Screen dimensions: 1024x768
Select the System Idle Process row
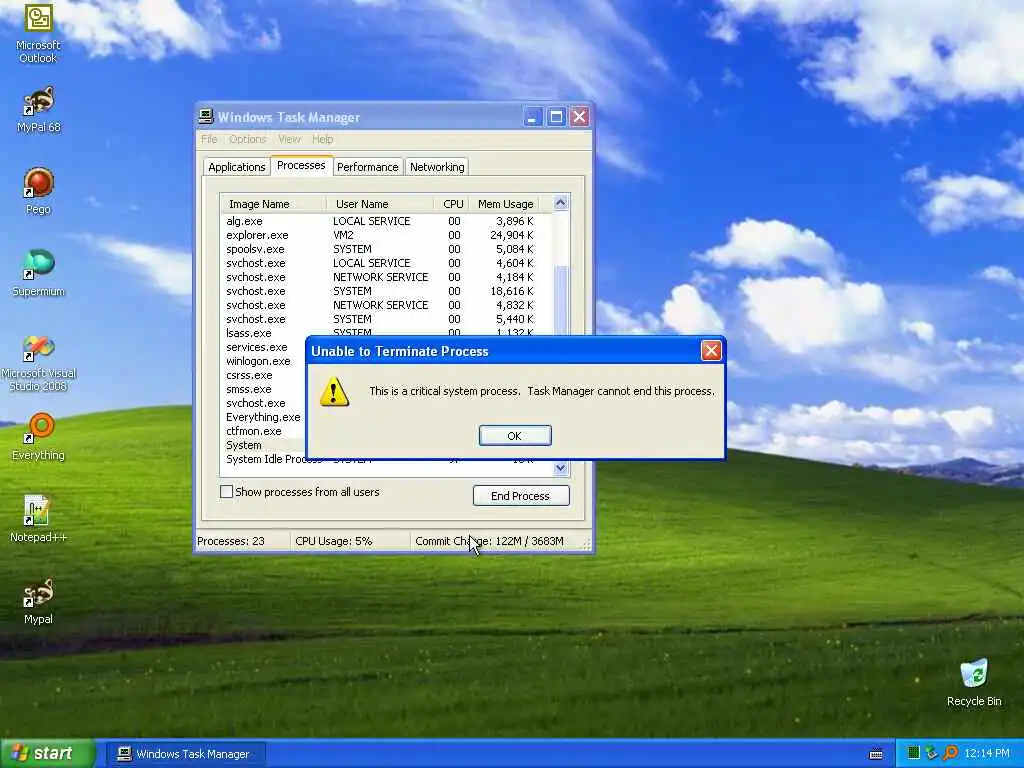click(x=387, y=460)
